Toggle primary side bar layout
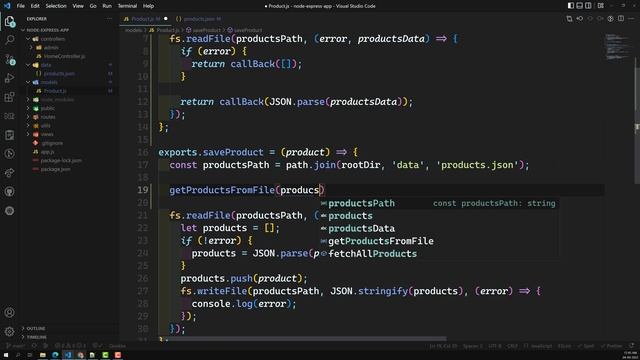640x360 pixels. point(571,6)
